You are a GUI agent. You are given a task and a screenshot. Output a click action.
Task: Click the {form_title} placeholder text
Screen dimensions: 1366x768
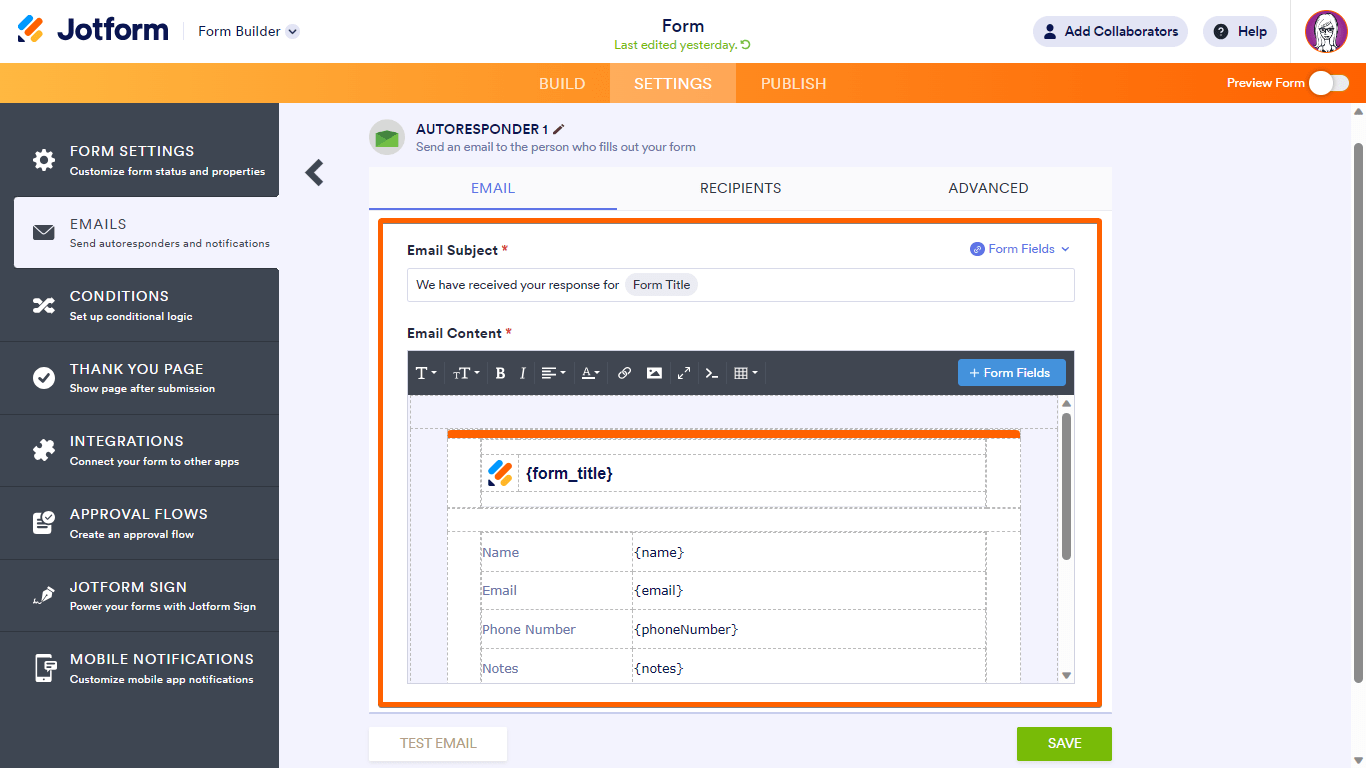pos(569,474)
